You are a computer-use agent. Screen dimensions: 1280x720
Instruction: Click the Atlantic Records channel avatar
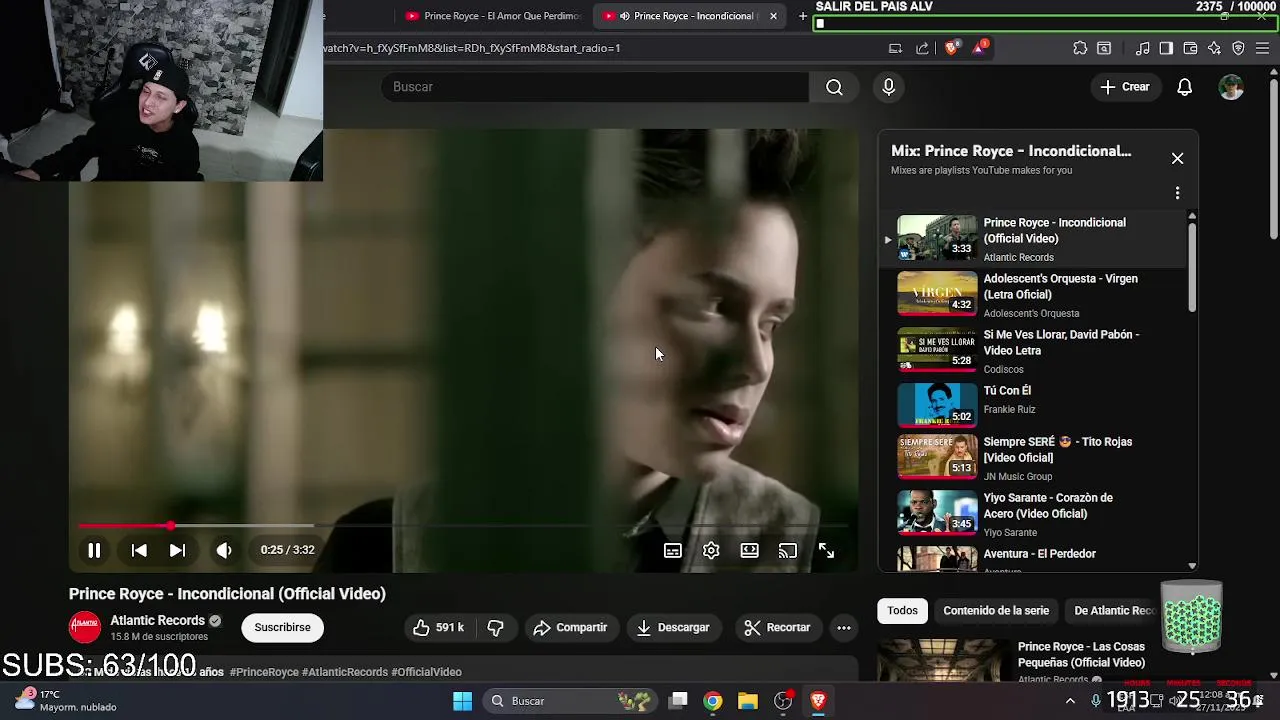coord(85,627)
